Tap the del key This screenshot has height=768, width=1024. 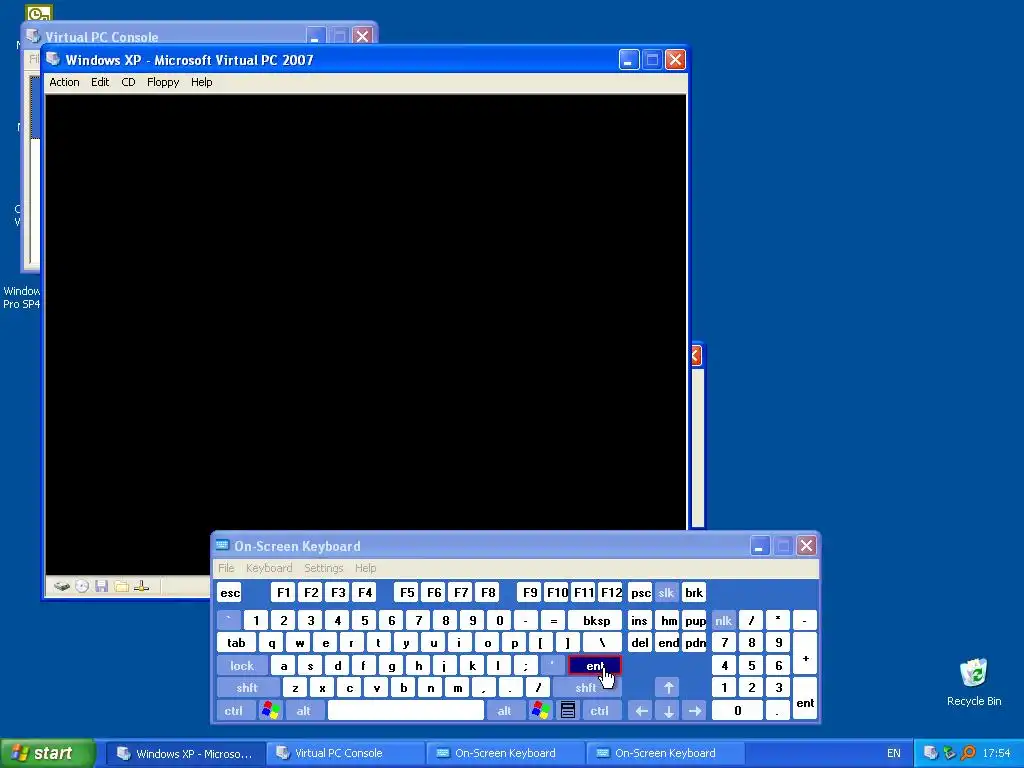[x=640, y=643]
